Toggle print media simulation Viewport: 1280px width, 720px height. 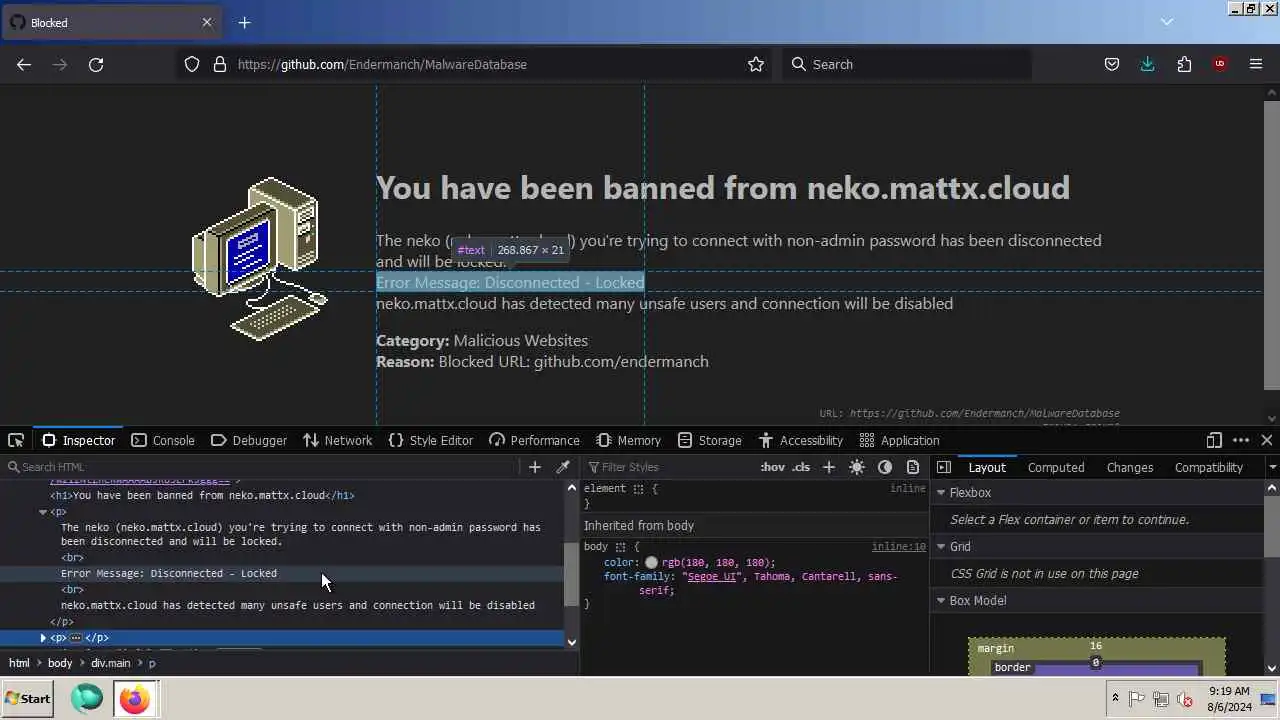[x=913, y=467]
